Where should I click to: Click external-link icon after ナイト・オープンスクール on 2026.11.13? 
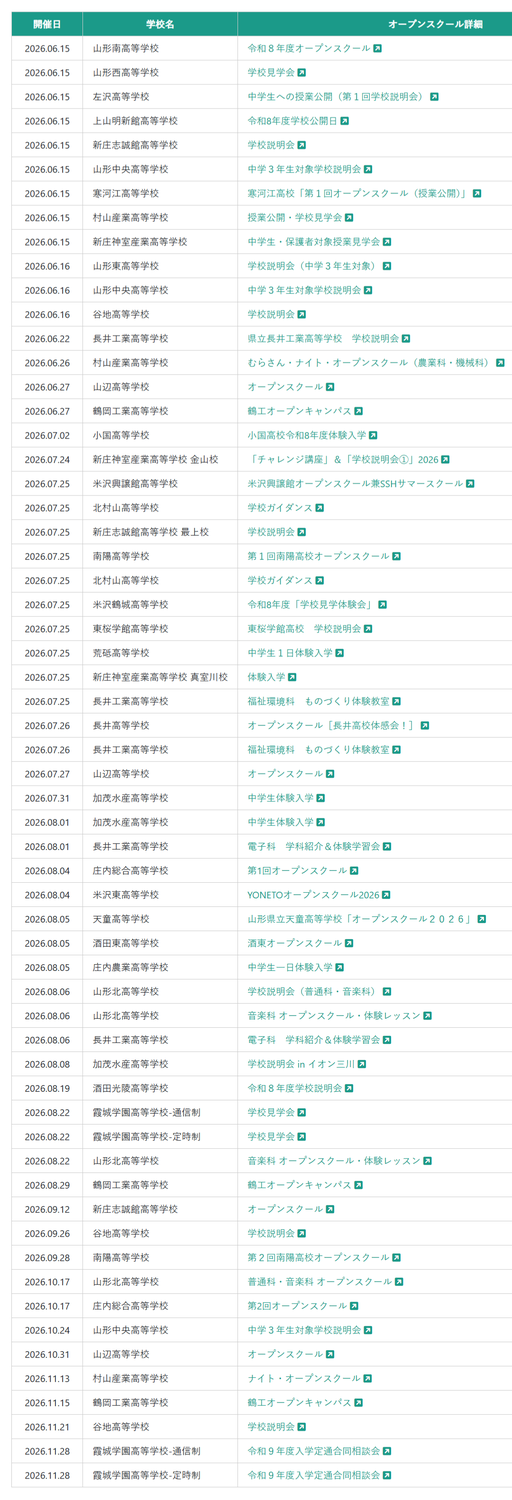tap(368, 1378)
